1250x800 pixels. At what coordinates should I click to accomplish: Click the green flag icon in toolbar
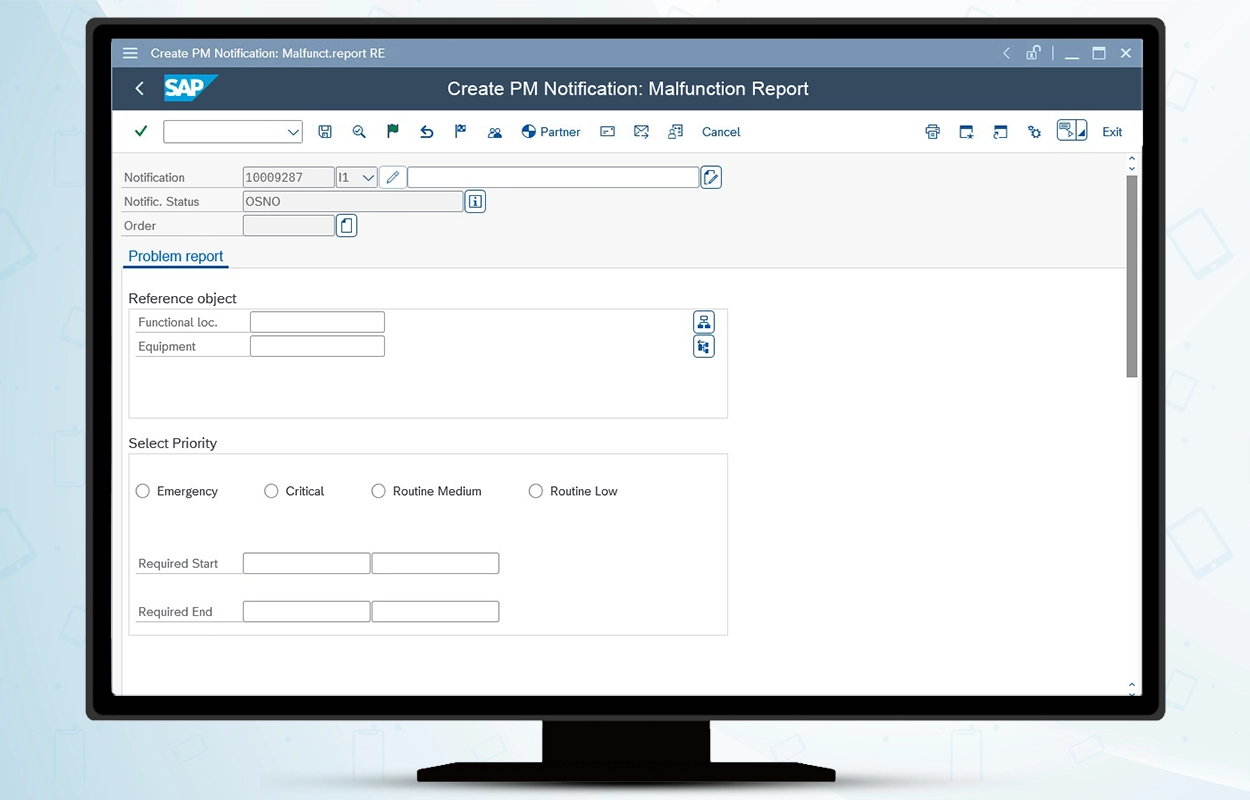tap(393, 131)
